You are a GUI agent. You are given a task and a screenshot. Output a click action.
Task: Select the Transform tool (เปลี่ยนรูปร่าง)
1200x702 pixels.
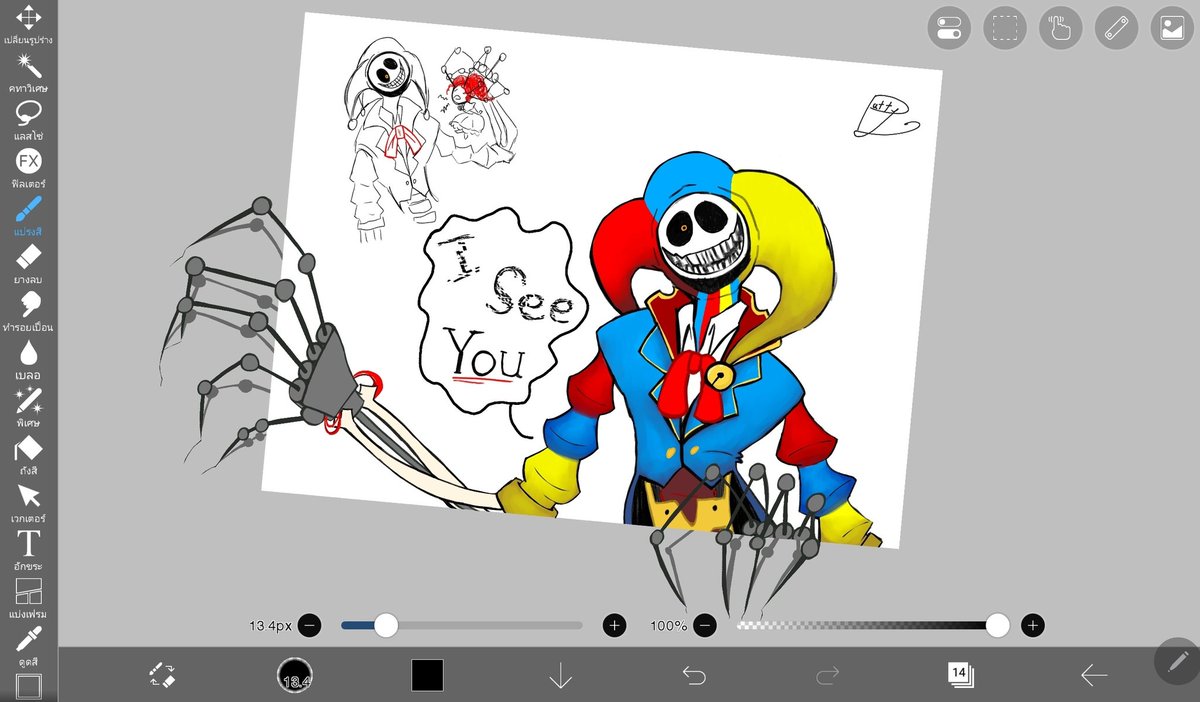point(28,24)
